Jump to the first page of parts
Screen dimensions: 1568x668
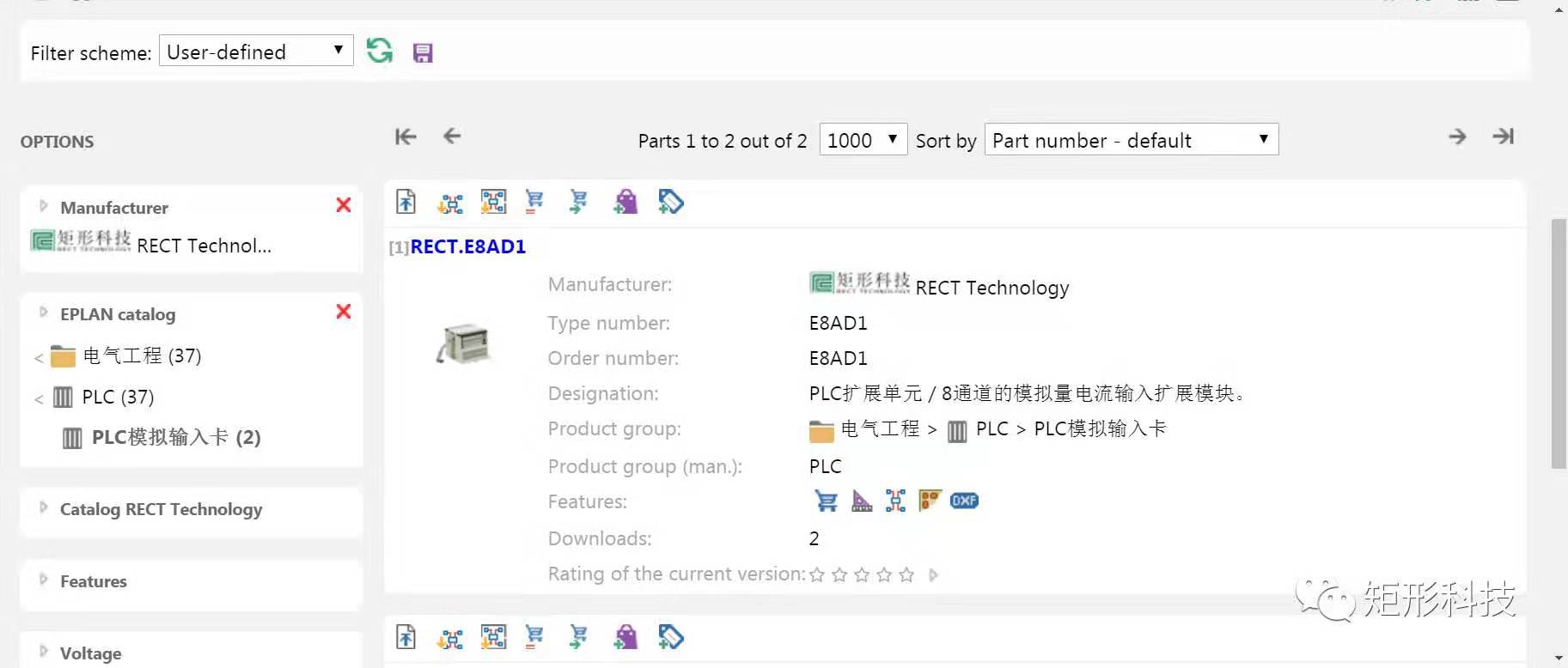[x=406, y=137]
